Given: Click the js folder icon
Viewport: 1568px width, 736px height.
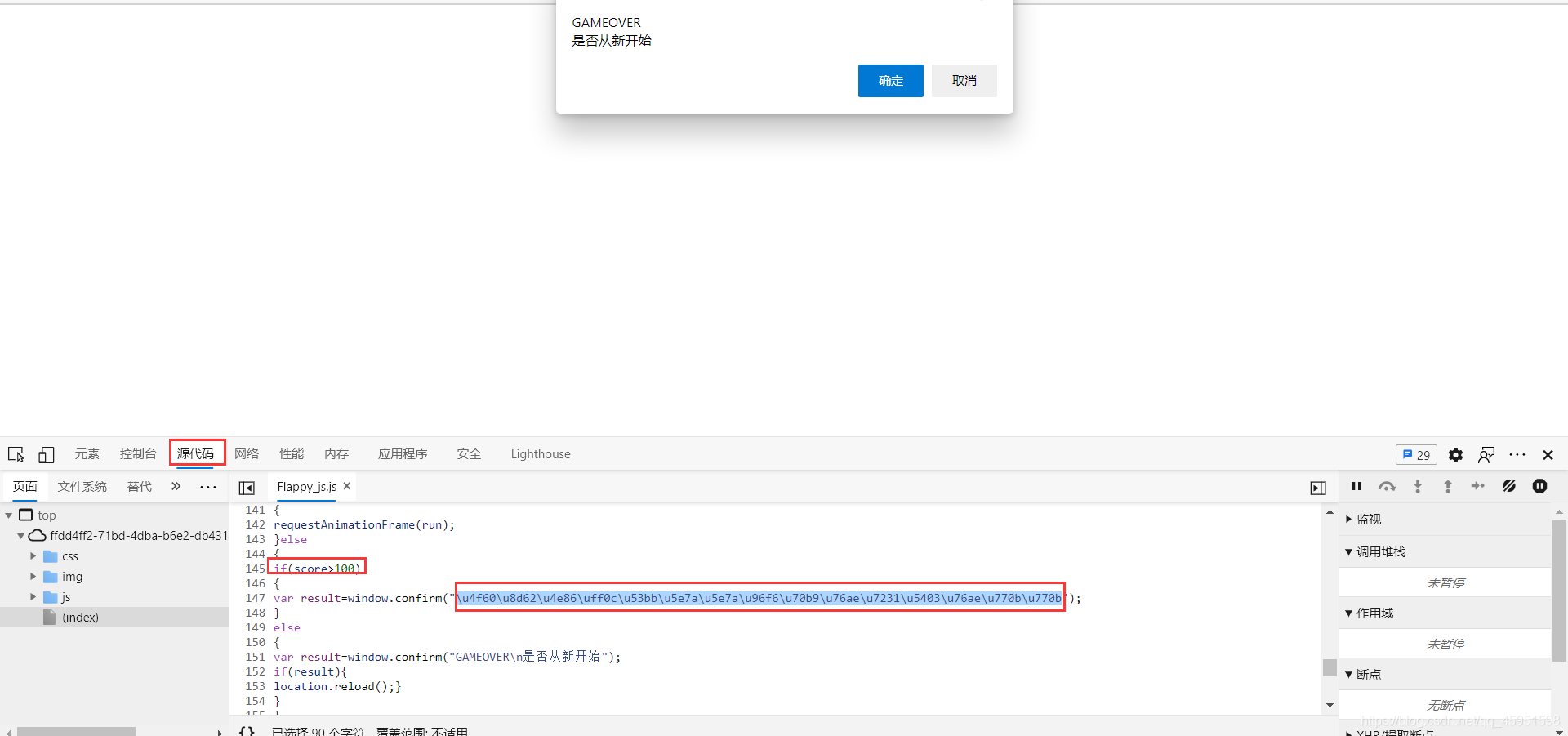Looking at the screenshot, I should pyautogui.click(x=51, y=597).
